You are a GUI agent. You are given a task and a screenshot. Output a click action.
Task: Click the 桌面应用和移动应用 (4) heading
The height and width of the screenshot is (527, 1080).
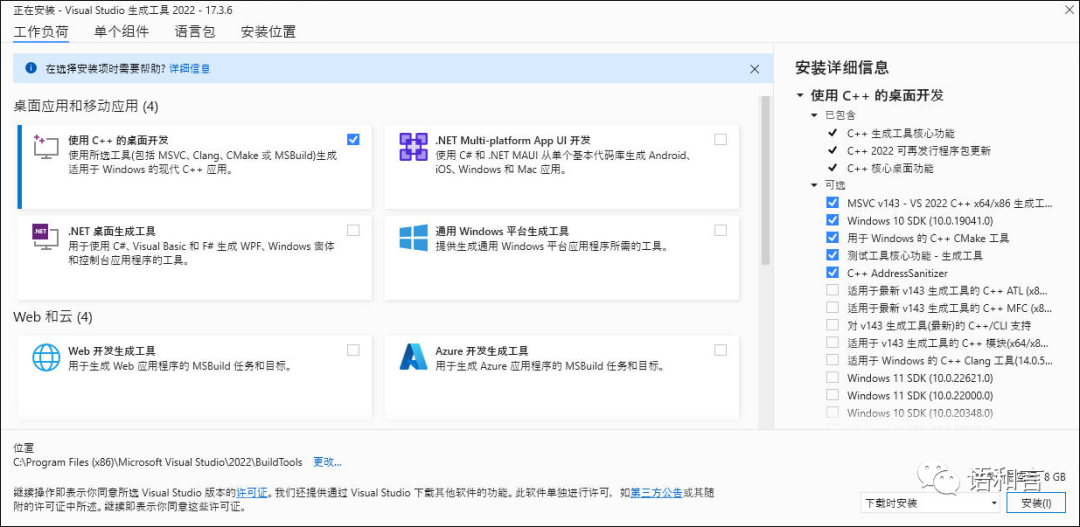coord(86,106)
